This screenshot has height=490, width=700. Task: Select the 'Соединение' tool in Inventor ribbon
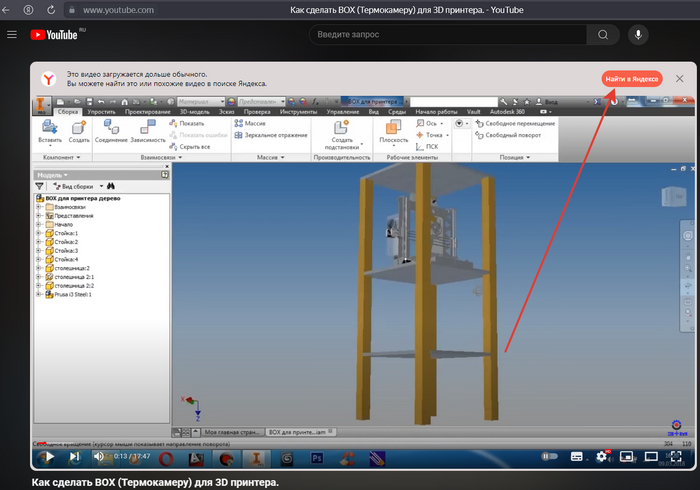111,131
